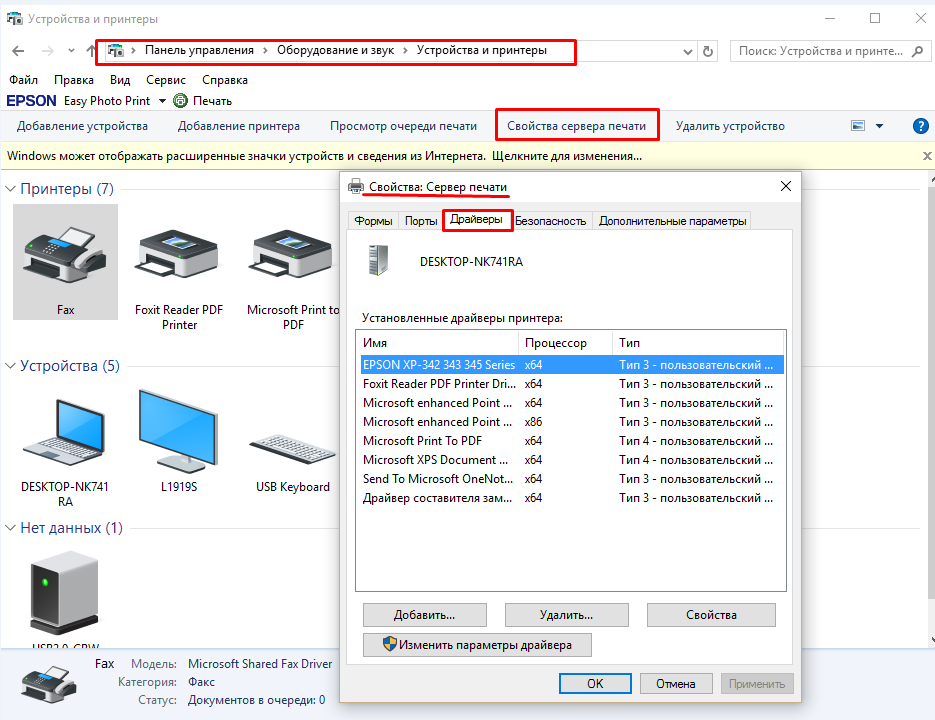
Task: Click the forward navigation arrow
Action: tap(48, 51)
